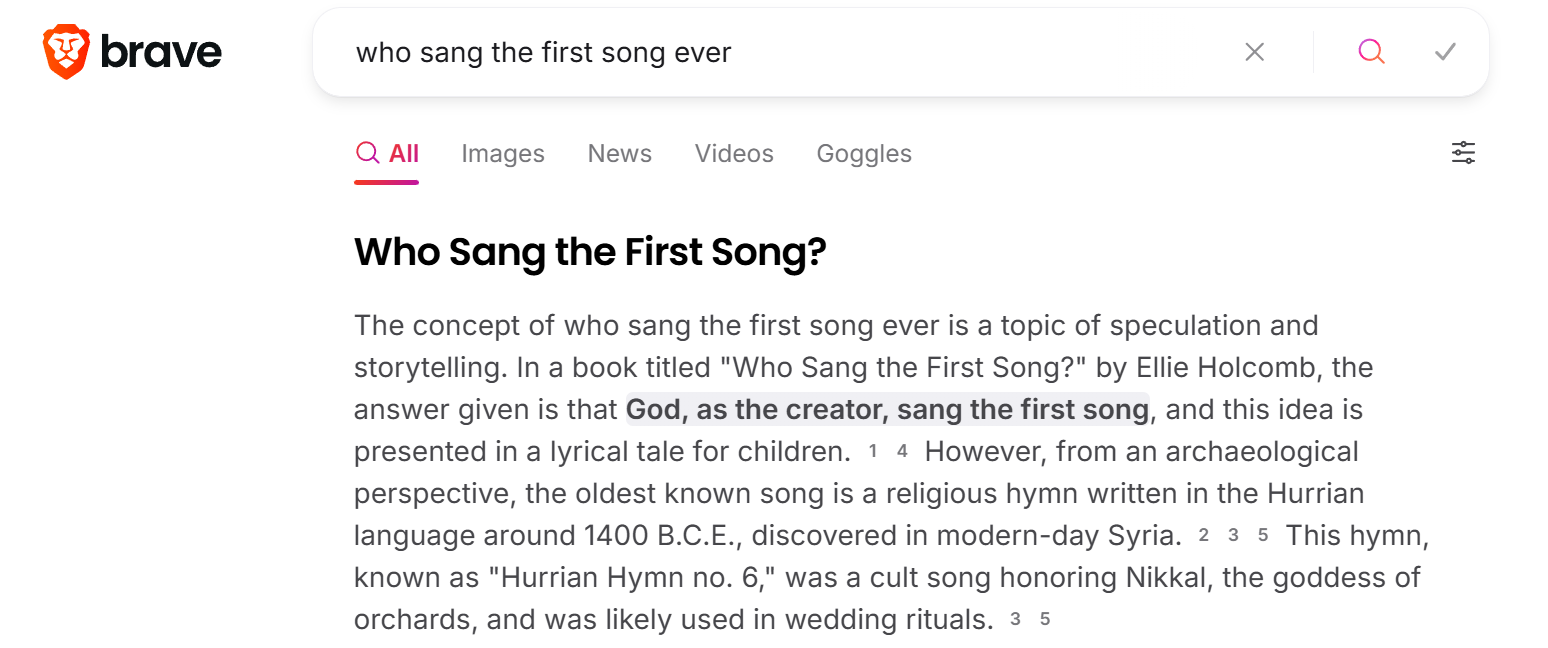Open citation 2 after "modern-day Syria"
This screenshot has height=648, width=1548.
1204,536
